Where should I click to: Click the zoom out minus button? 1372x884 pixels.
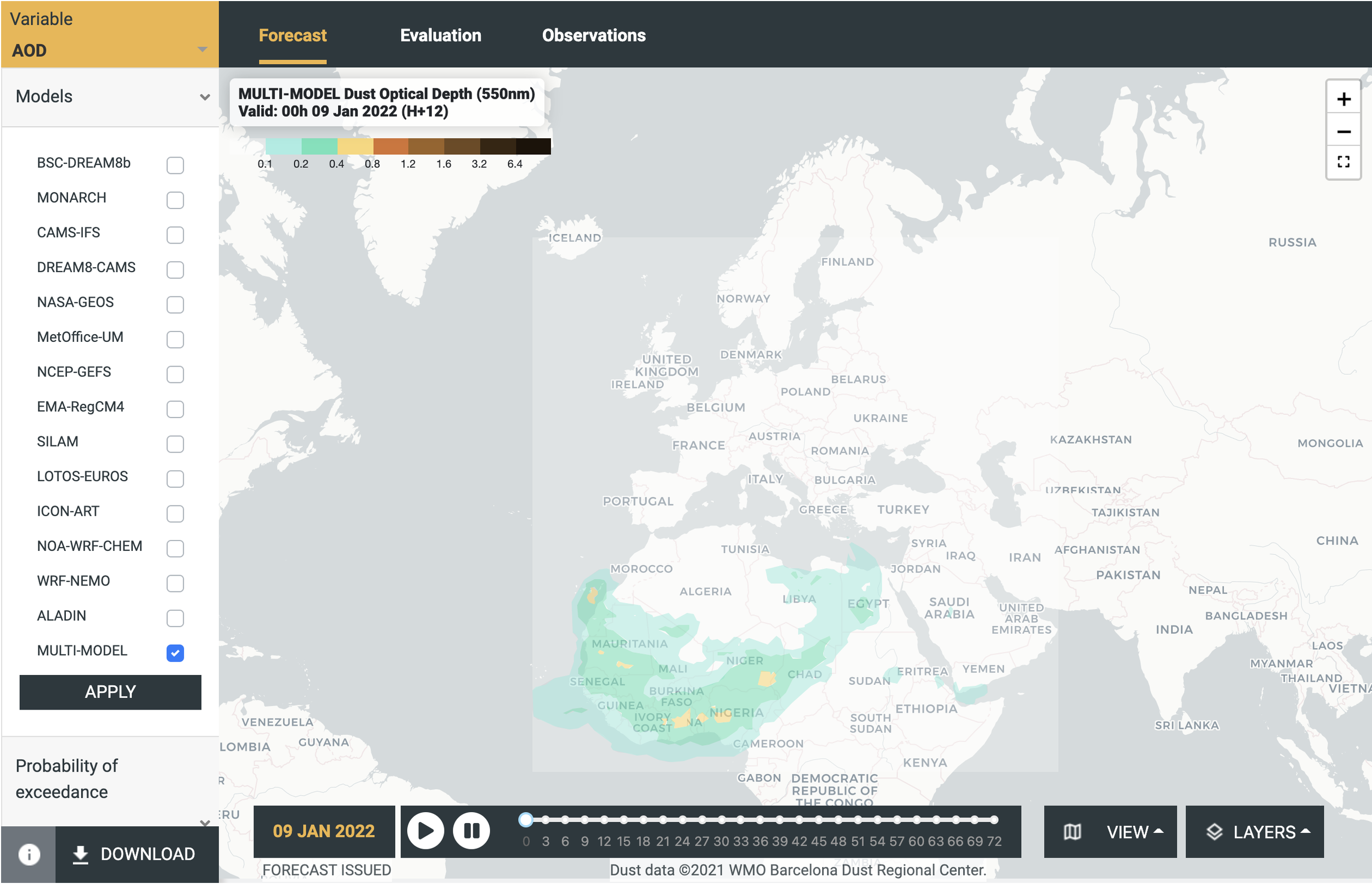click(1343, 132)
